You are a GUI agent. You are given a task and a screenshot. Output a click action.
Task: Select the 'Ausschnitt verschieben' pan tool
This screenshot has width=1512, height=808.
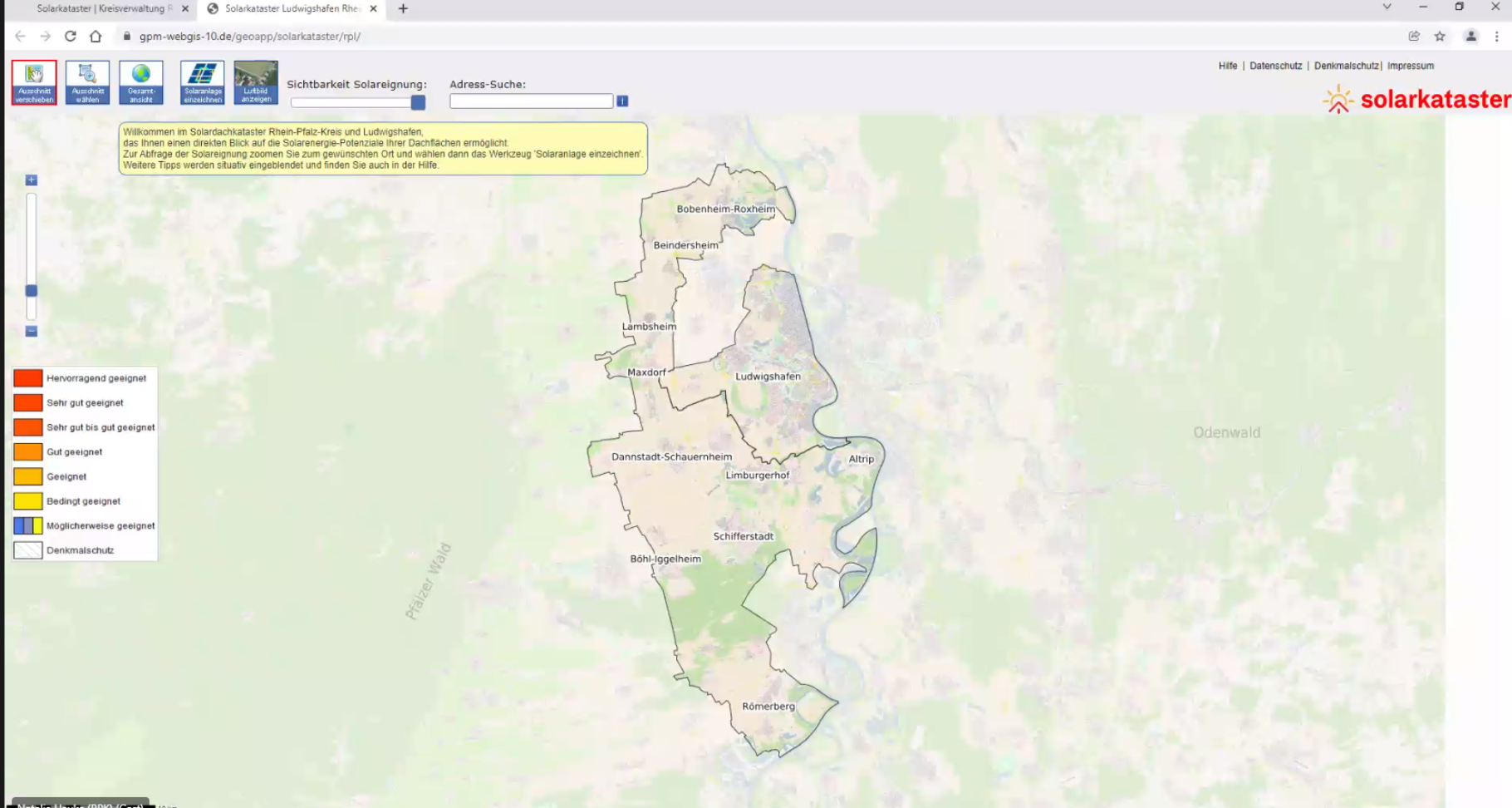34,82
